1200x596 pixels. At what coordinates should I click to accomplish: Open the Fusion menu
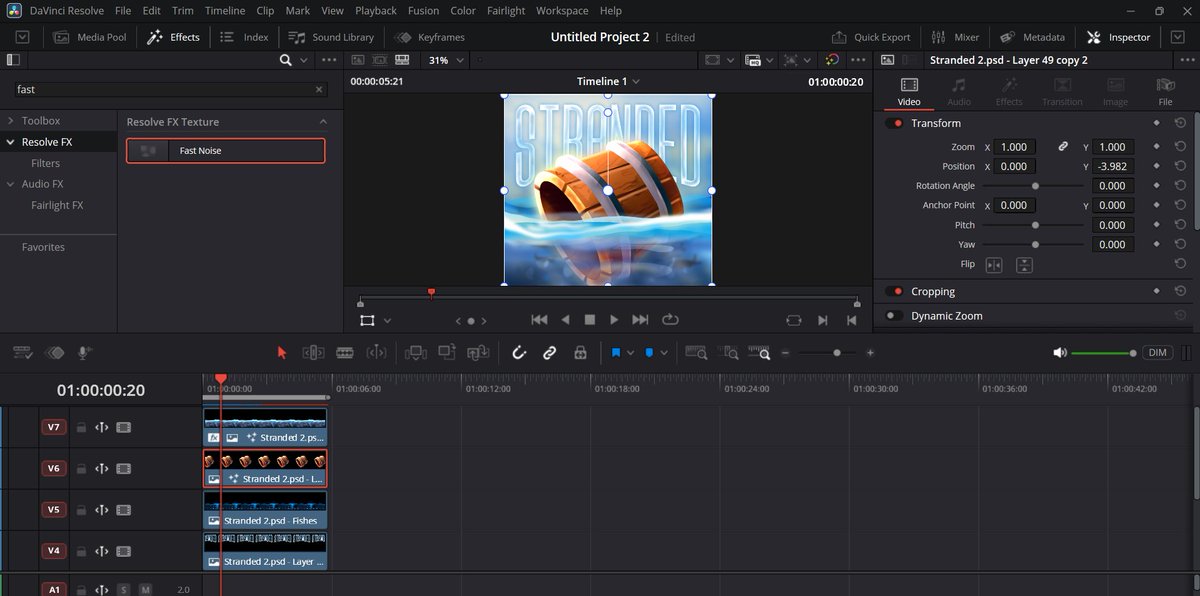point(423,11)
